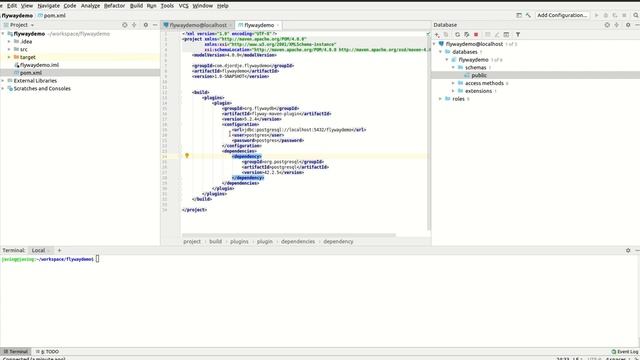The width and height of the screenshot is (640, 360).
Task: Open terminal panel settings gear
Action: (628, 250)
